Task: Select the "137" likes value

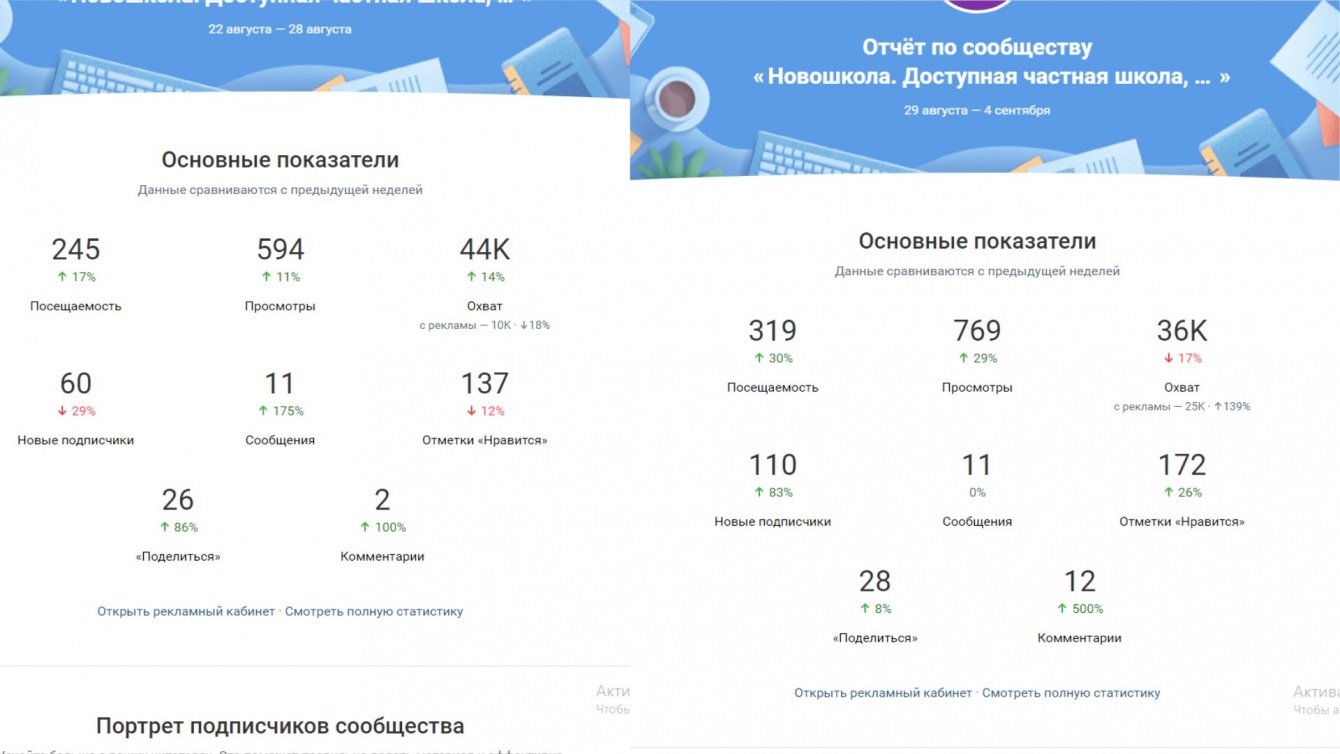Action: coord(485,383)
